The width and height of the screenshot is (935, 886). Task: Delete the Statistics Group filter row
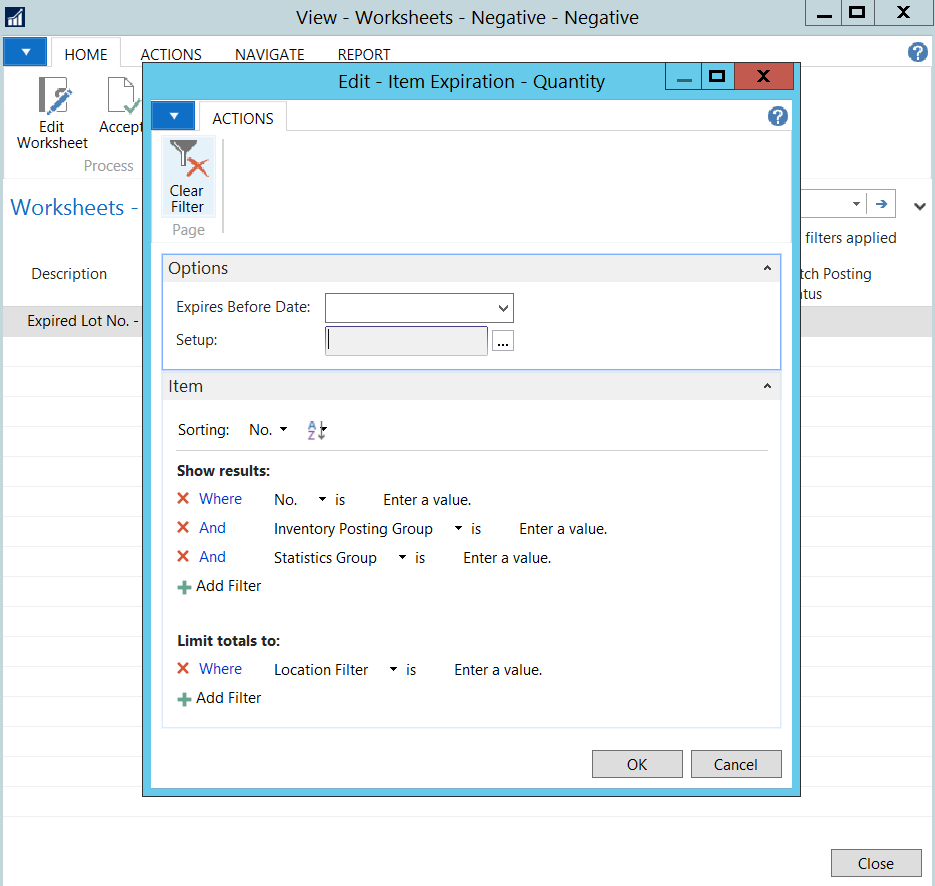coord(183,557)
